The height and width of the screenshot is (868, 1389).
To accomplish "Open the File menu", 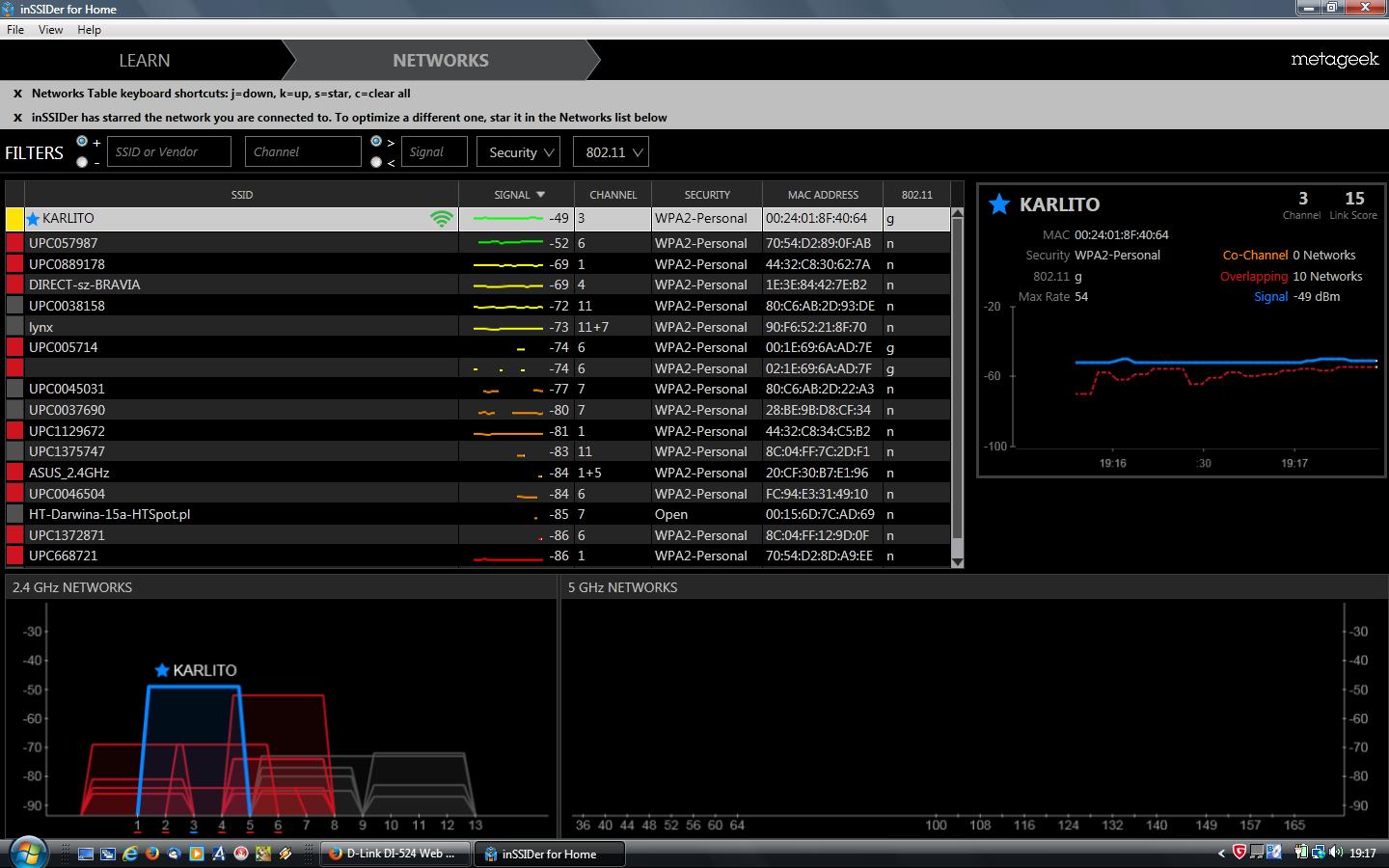I will [x=15, y=30].
